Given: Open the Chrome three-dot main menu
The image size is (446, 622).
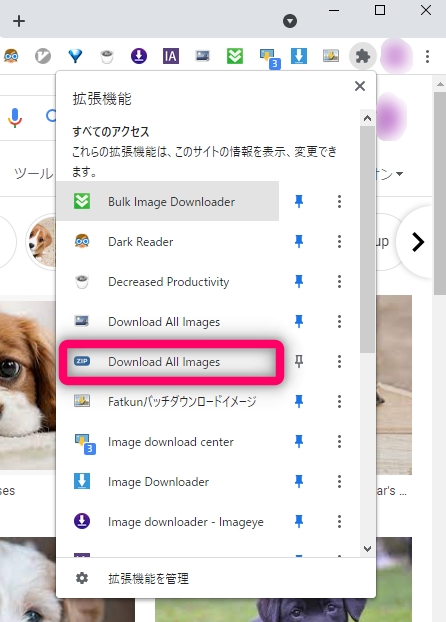Looking at the screenshot, I should [x=427, y=56].
